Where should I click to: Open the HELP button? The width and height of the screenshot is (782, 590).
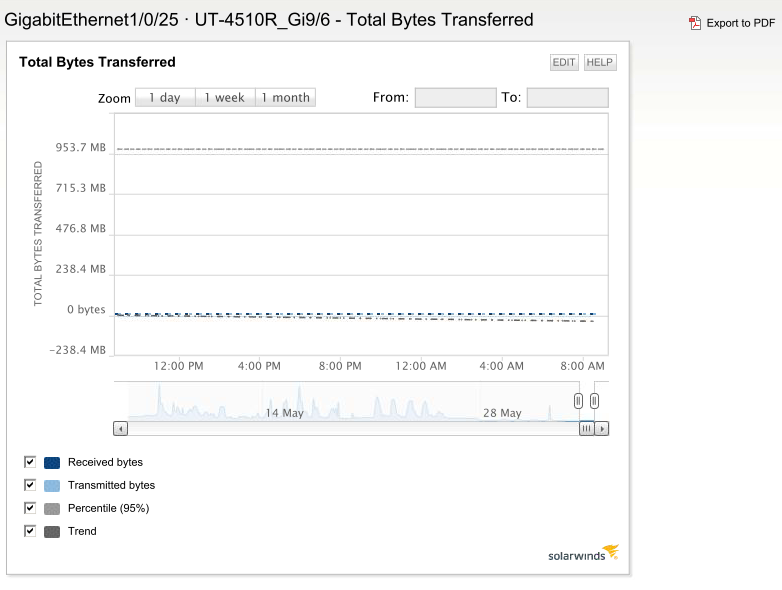[x=600, y=62]
